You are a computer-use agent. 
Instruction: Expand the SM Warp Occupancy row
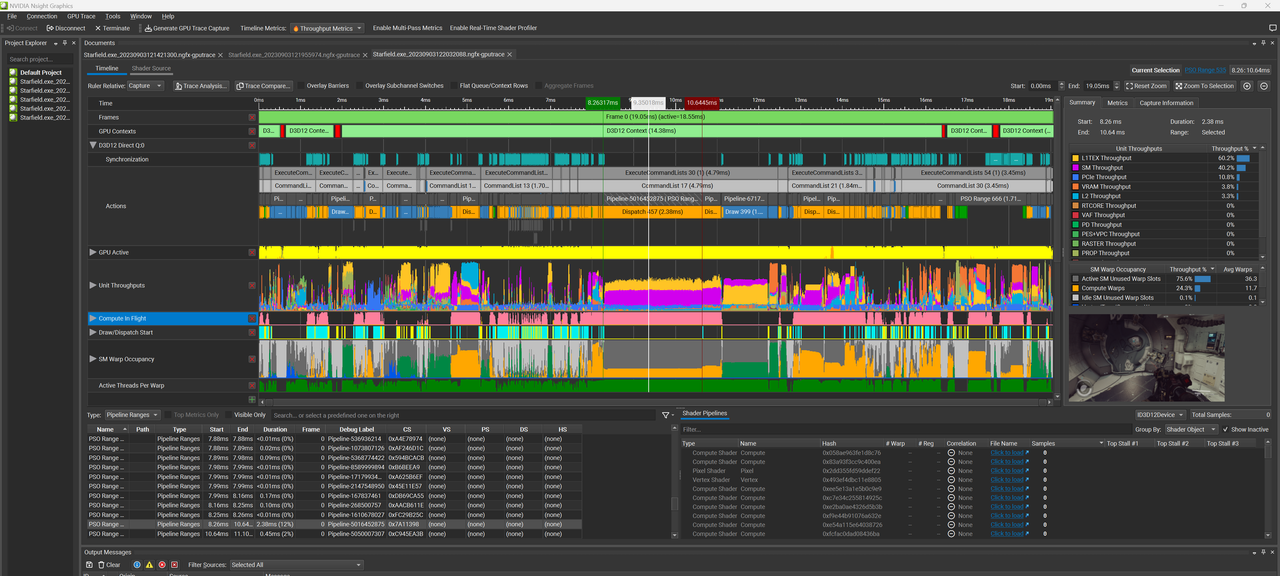pos(94,359)
